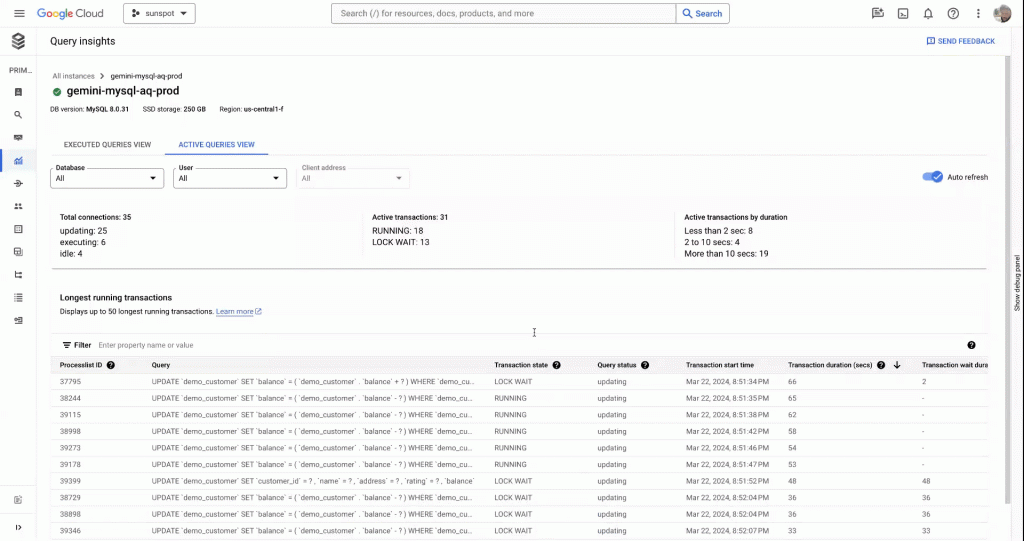Image resolution: width=1024 pixels, height=541 pixels.
Task: Click Send Feedback link
Action: tap(961, 41)
